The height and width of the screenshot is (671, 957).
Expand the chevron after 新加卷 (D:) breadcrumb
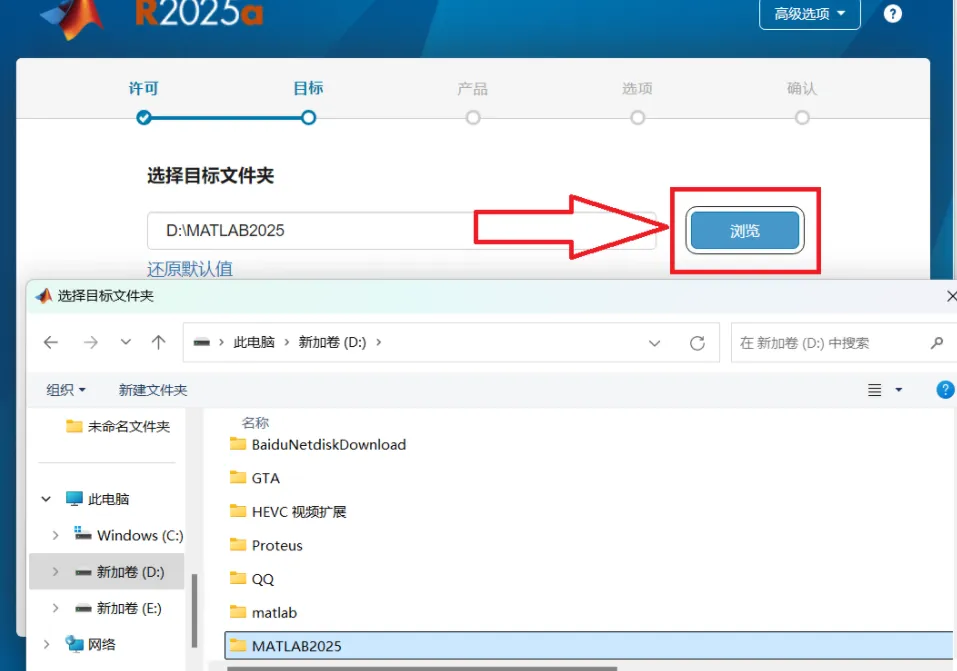click(x=379, y=343)
